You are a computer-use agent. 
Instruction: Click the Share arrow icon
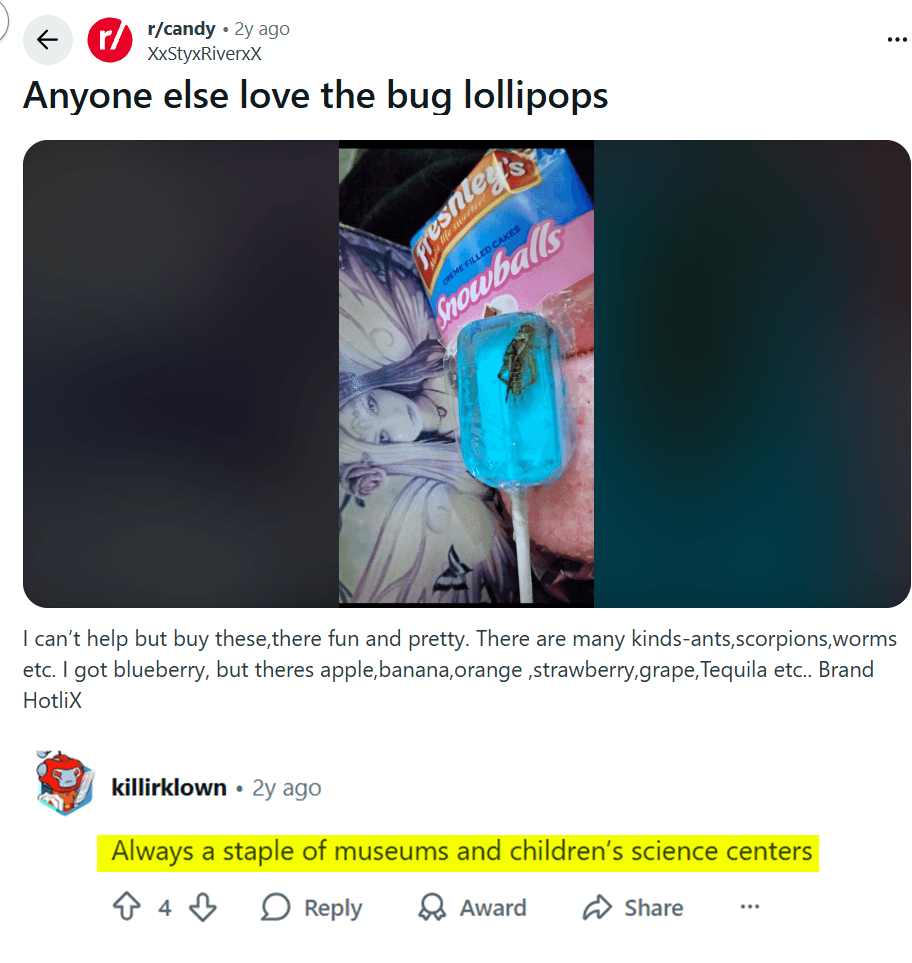coord(597,906)
